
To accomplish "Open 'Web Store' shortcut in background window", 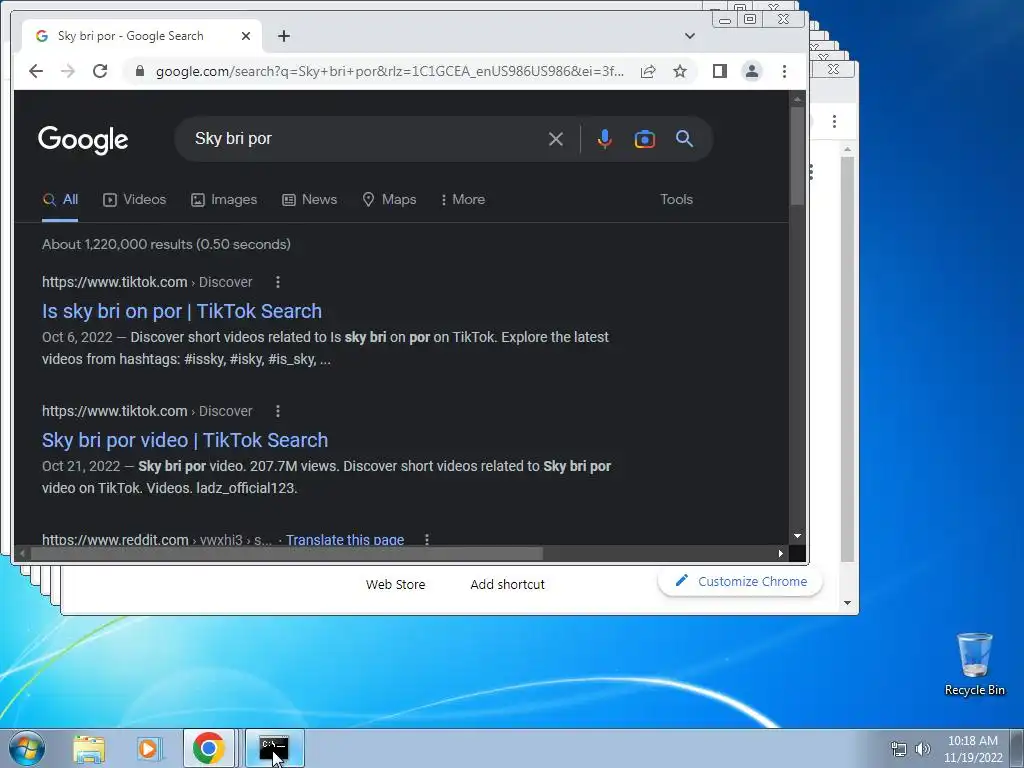I will pos(395,584).
